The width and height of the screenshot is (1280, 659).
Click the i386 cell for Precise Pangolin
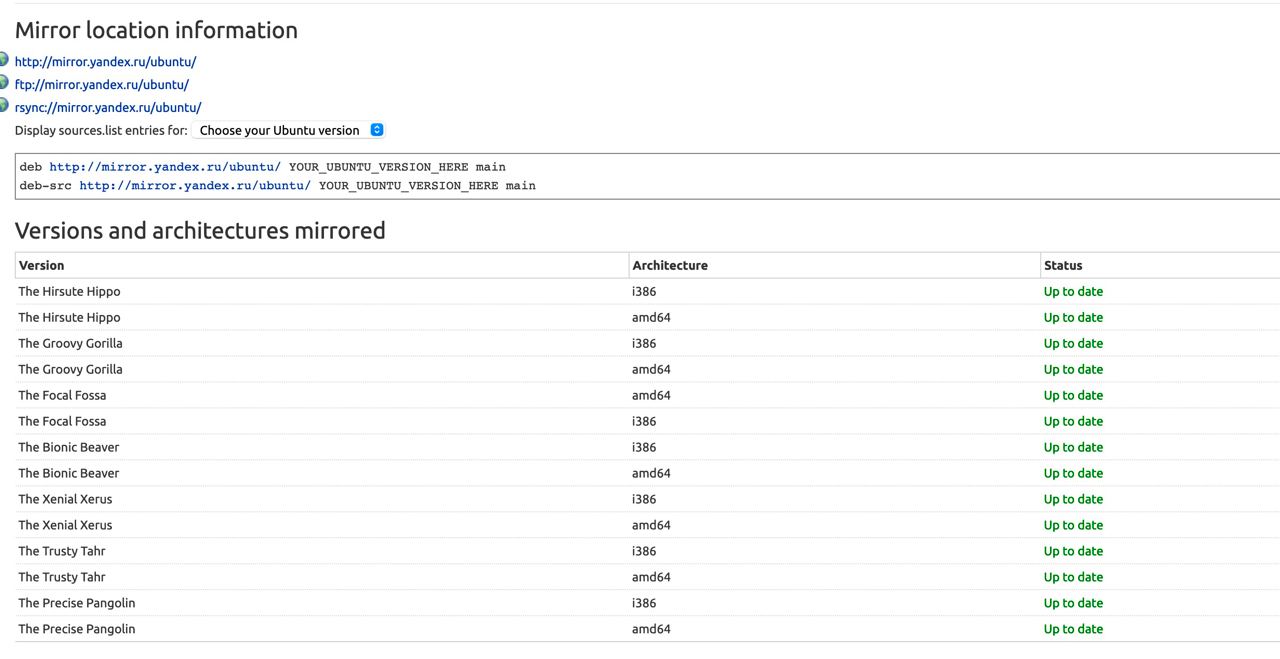(644, 603)
